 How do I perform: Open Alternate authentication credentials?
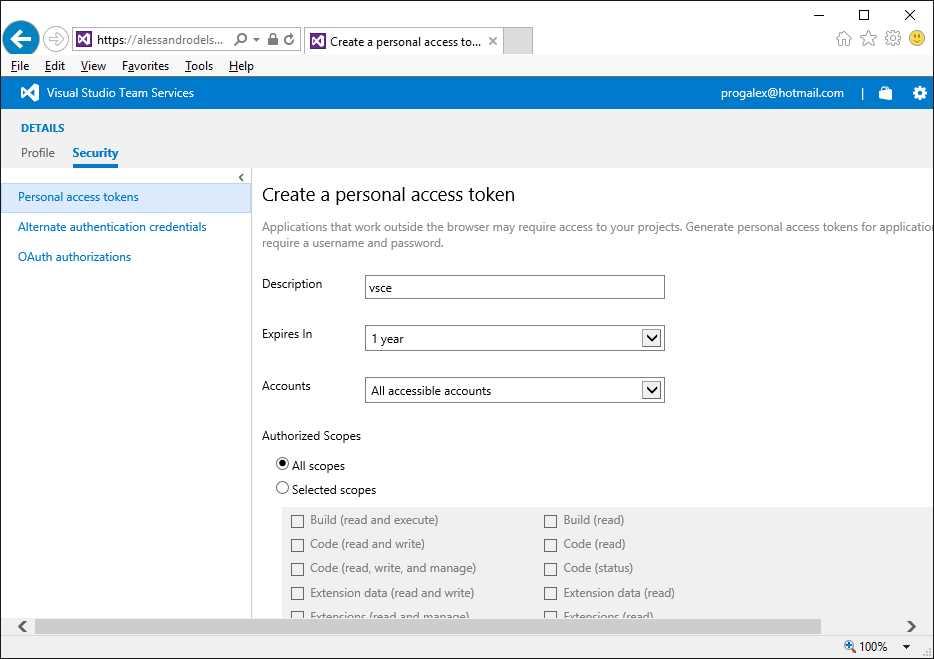coord(111,227)
